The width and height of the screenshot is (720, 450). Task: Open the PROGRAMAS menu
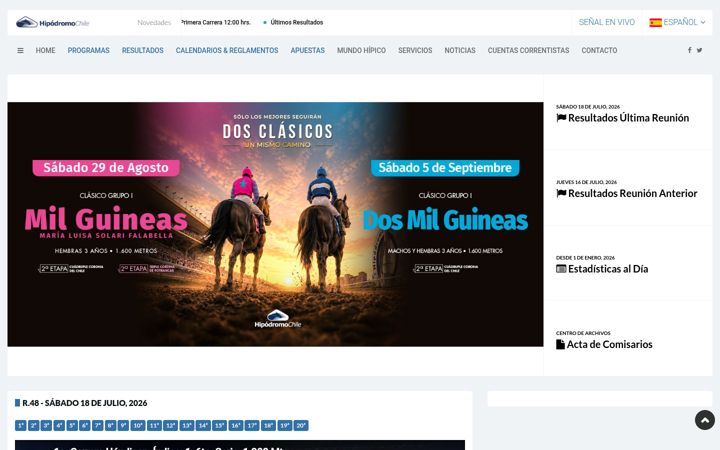pos(89,51)
